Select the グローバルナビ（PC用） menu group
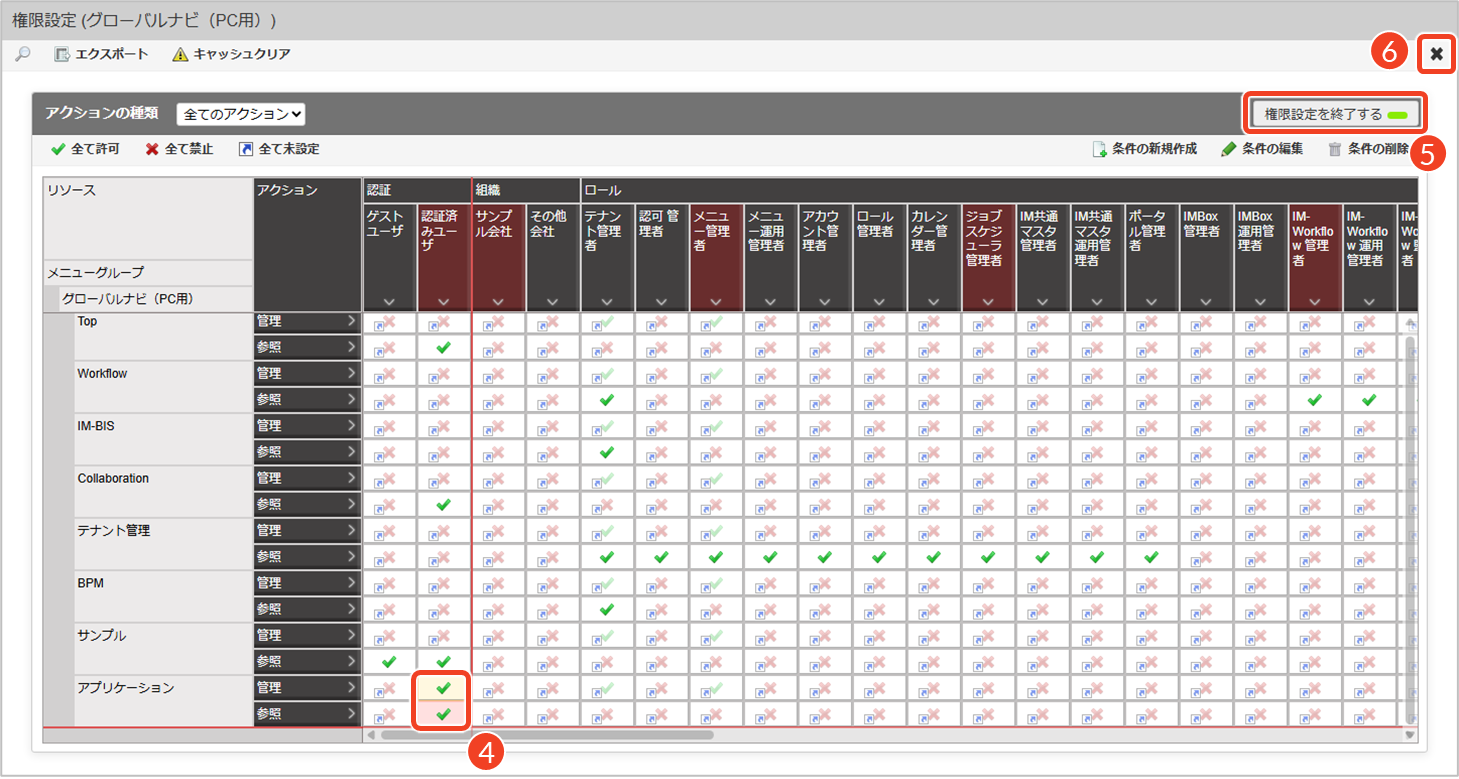 pos(127,299)
